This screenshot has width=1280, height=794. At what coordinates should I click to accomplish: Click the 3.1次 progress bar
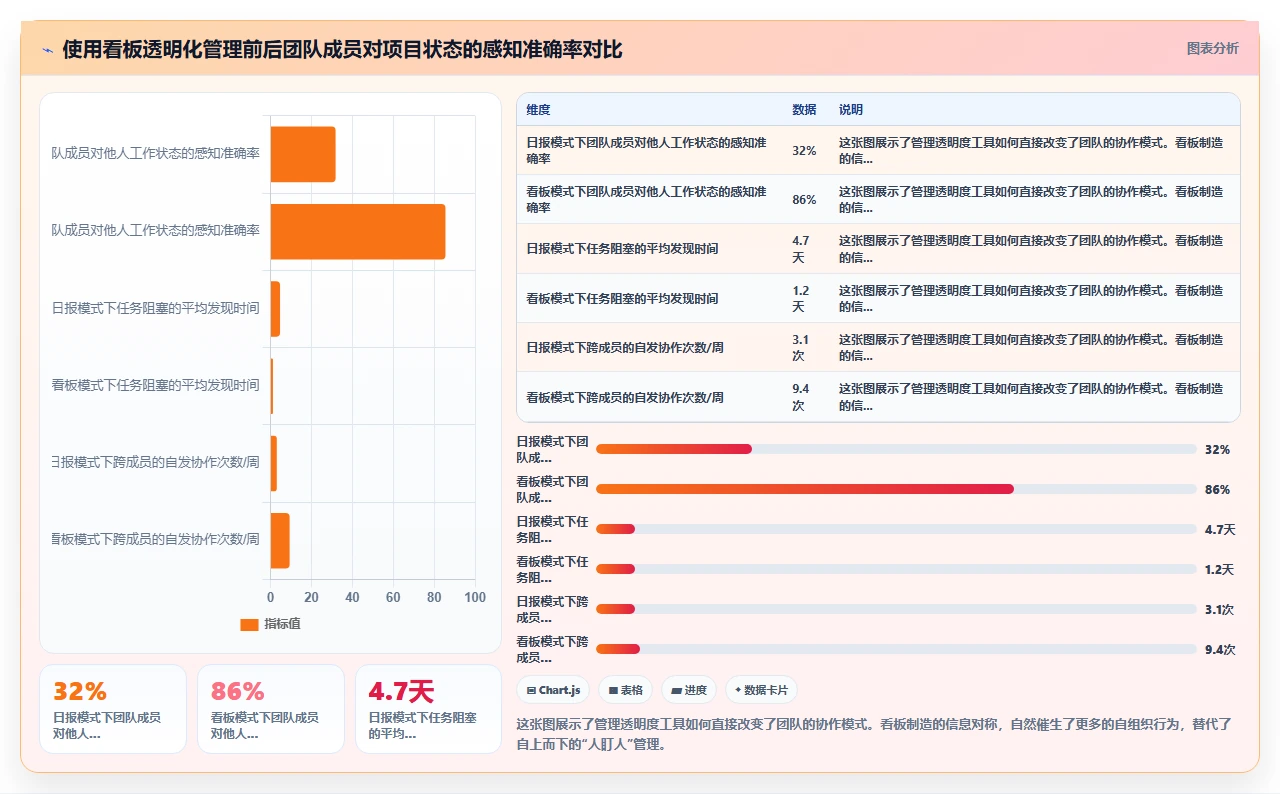(896, 609)
